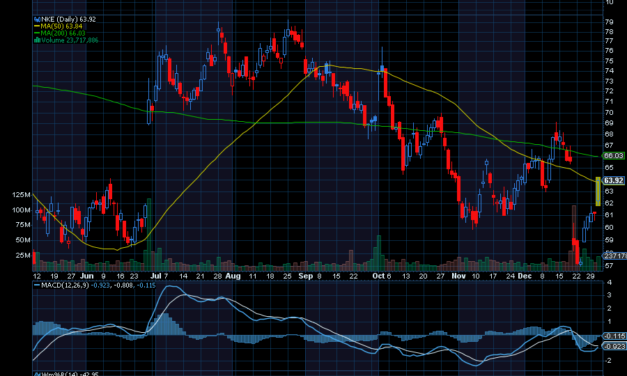Select the NKE (Daily) 63.92 legend label
Image resolution: width=627 pixels, height=376 pixels.
click(x=68, y=19)
